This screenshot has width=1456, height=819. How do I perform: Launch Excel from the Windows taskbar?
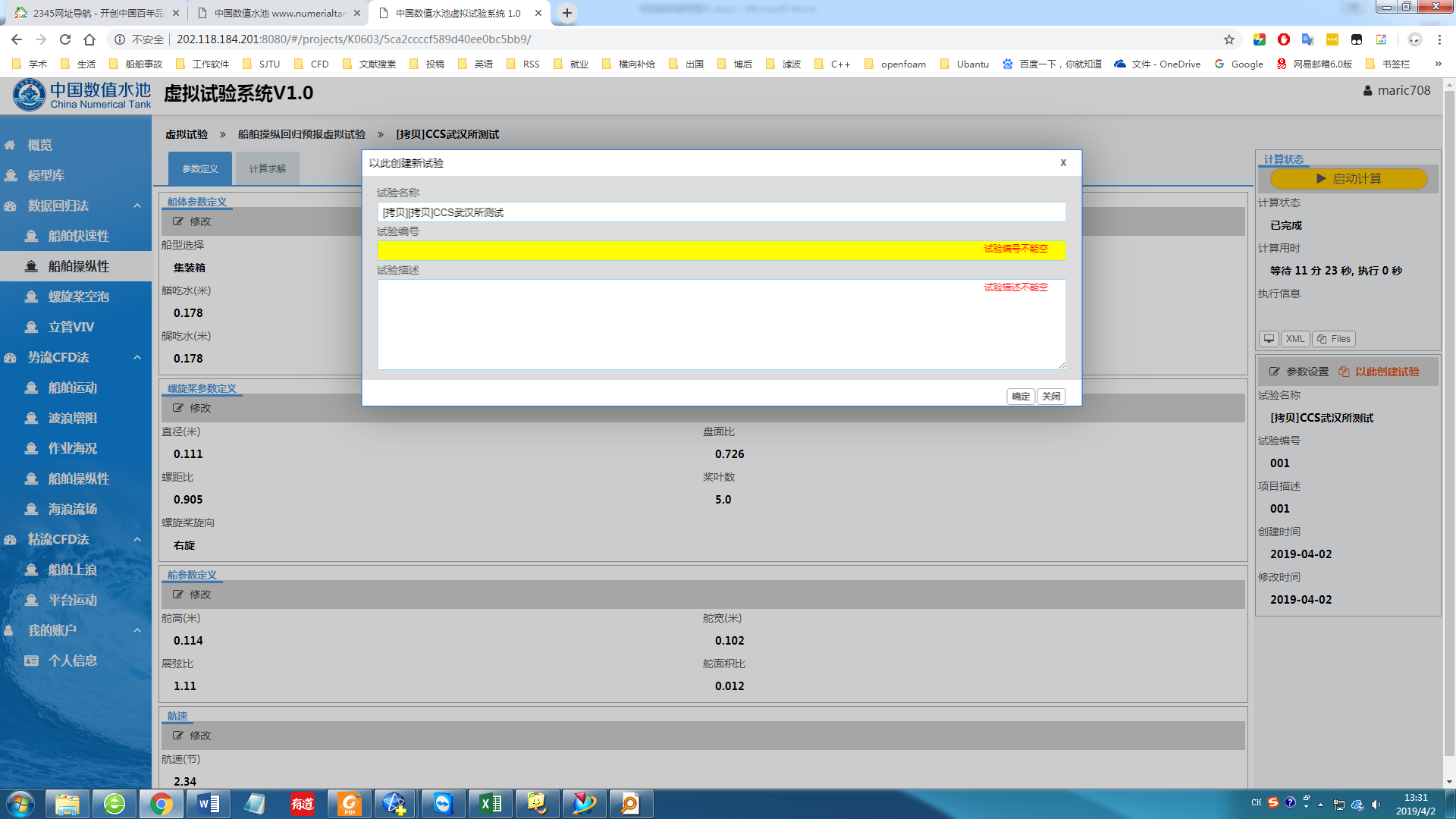pyautogui.click(x=490, y=804)
